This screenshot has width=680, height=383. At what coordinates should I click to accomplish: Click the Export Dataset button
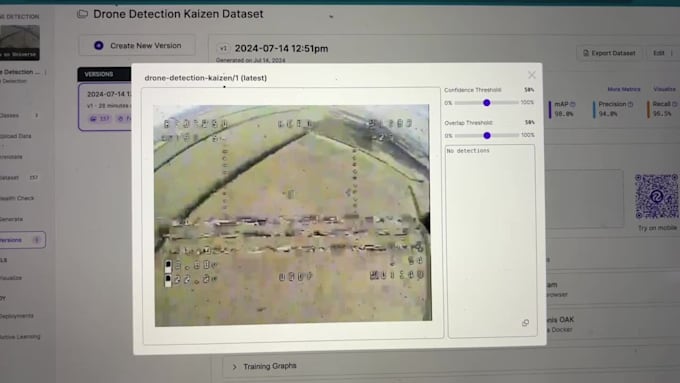(609, 53)
